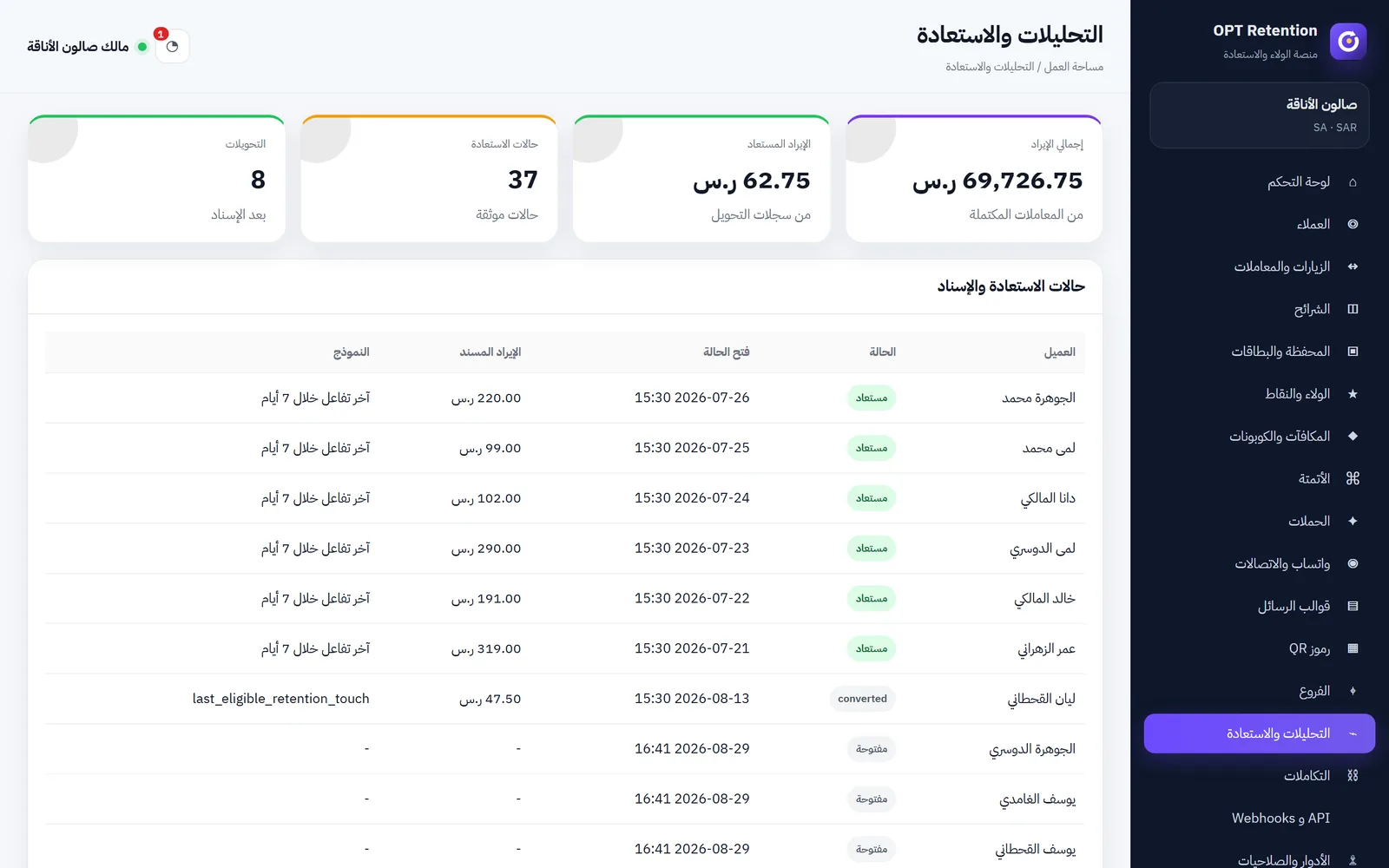1389x868 pixels.
Task: Click the home icon beside لوحة التحكم
Action: [x=1353, y=182]
